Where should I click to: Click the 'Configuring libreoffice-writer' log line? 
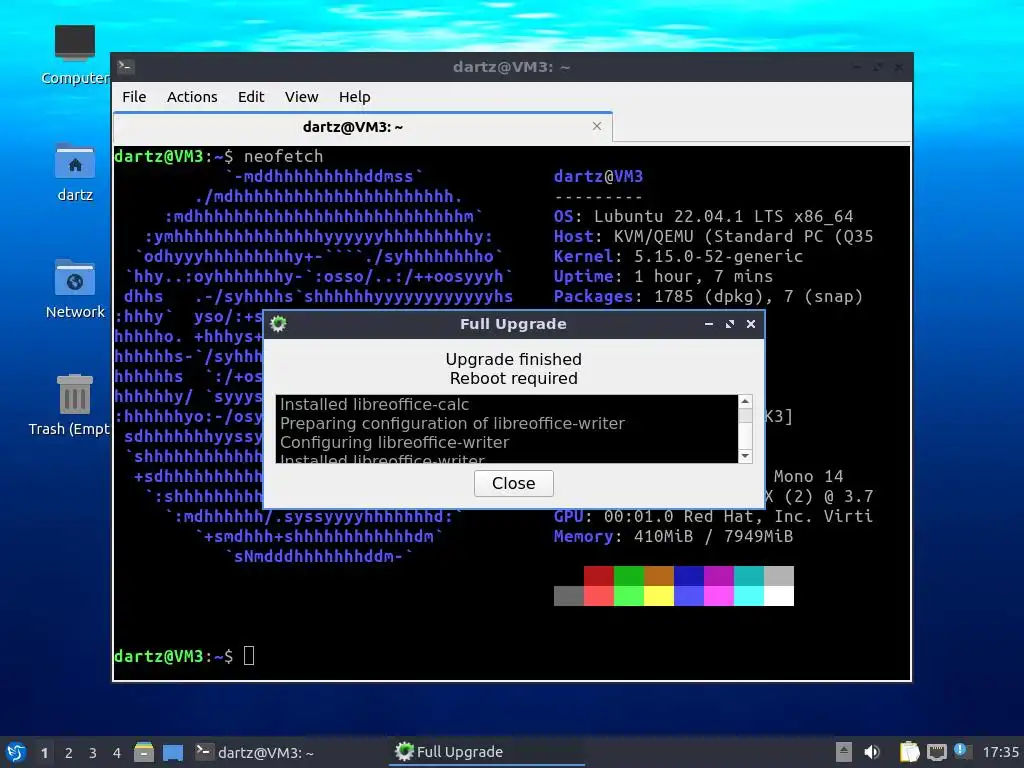click(x=394, y=442)
